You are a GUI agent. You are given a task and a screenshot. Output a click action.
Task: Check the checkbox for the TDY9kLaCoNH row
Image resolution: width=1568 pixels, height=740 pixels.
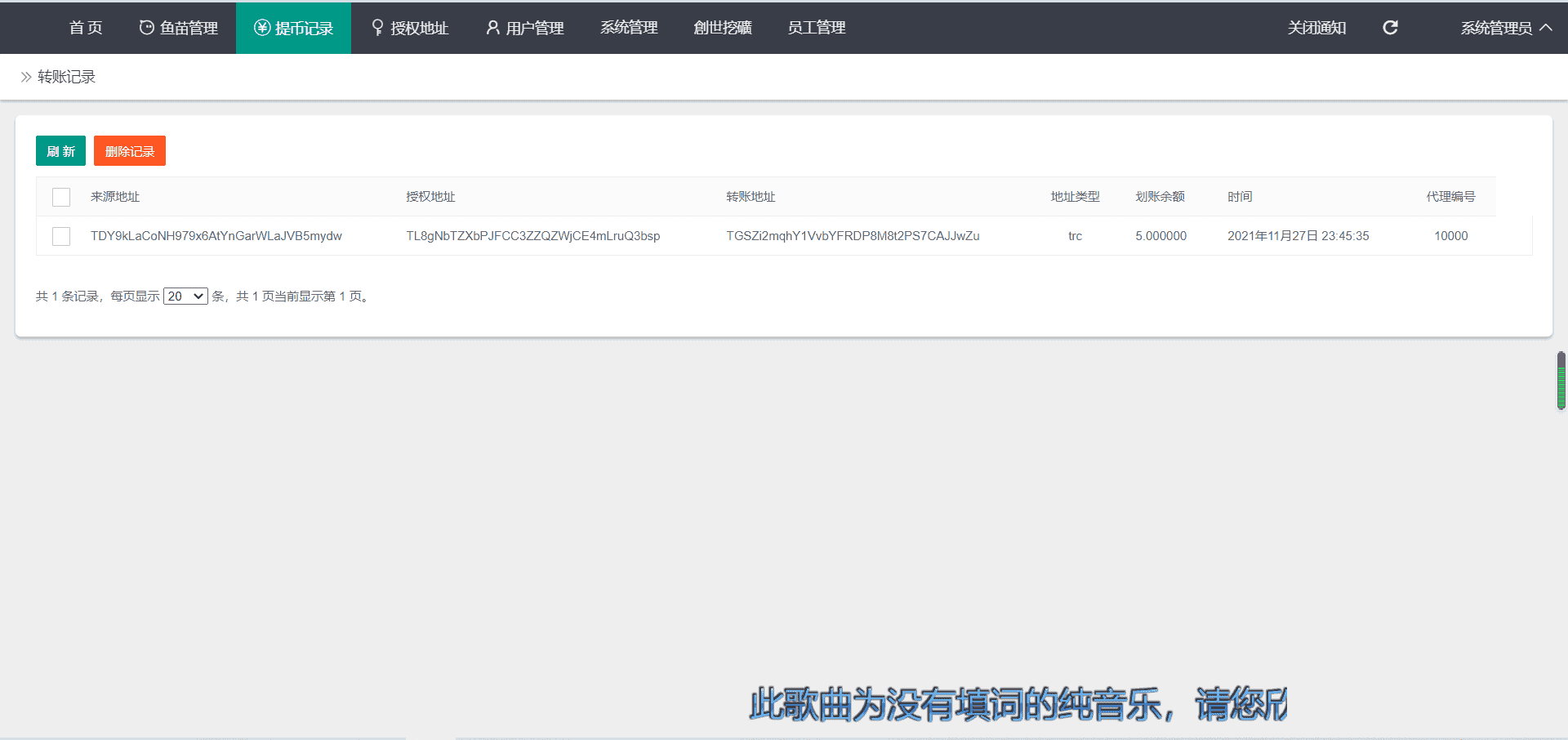pos(61,236)
